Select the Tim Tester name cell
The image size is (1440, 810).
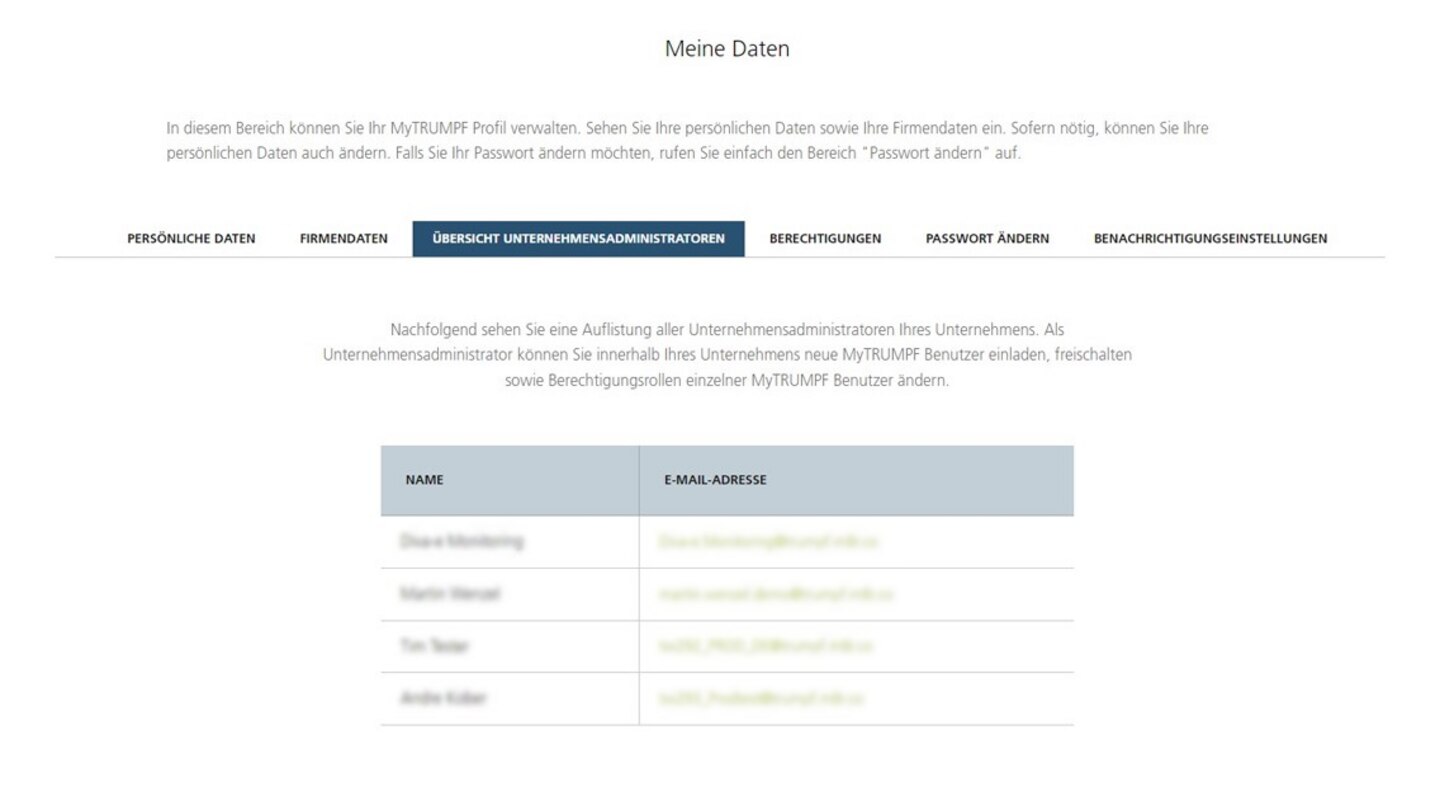[x=433, y=646]
